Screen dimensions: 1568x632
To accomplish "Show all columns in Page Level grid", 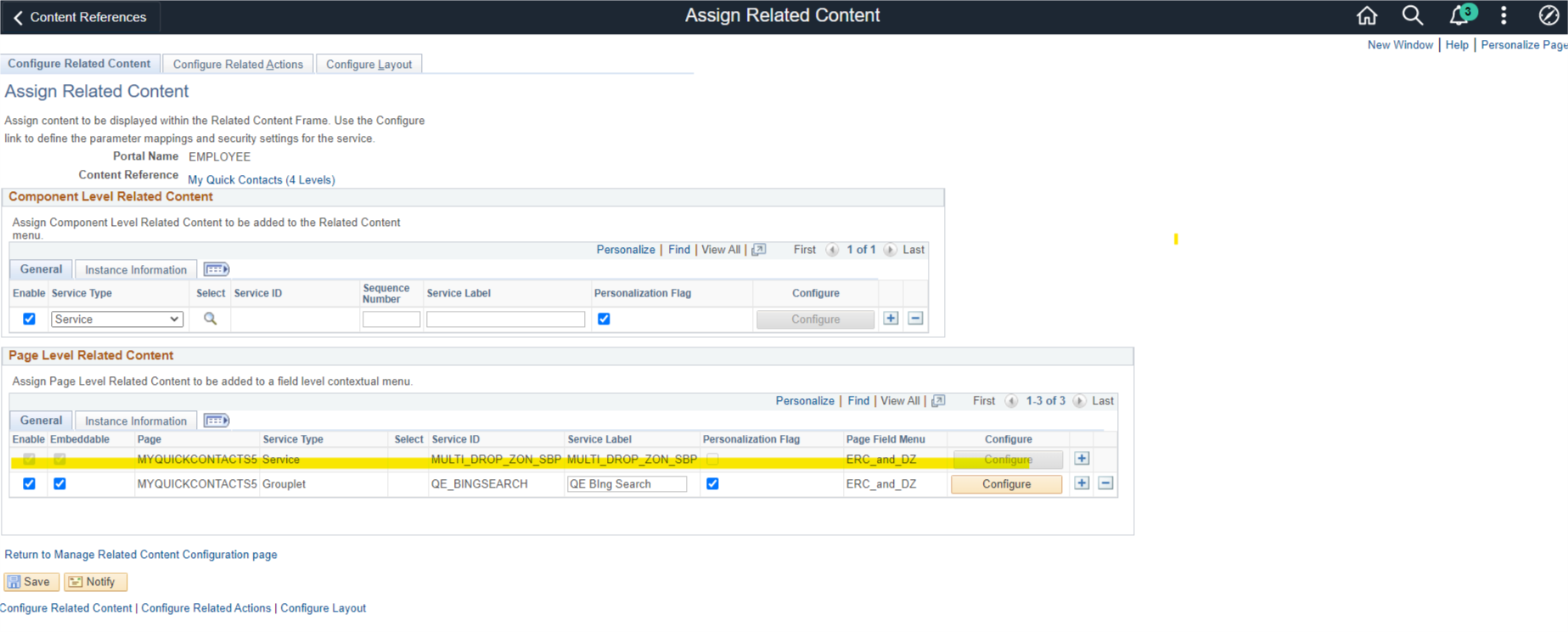I will [216, 420].
